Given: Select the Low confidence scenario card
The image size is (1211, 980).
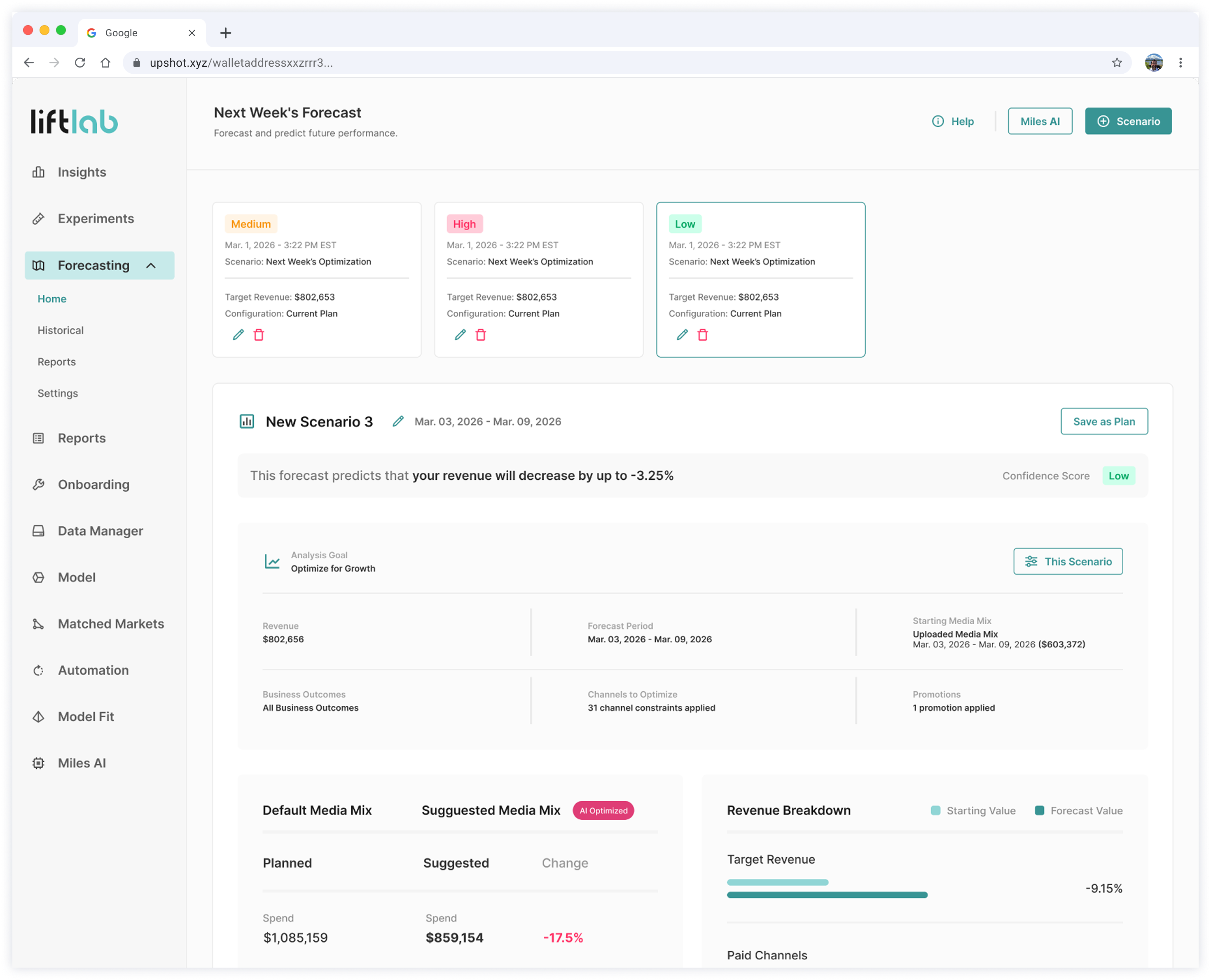Looking at the screenshot, I should pos(760,280).
